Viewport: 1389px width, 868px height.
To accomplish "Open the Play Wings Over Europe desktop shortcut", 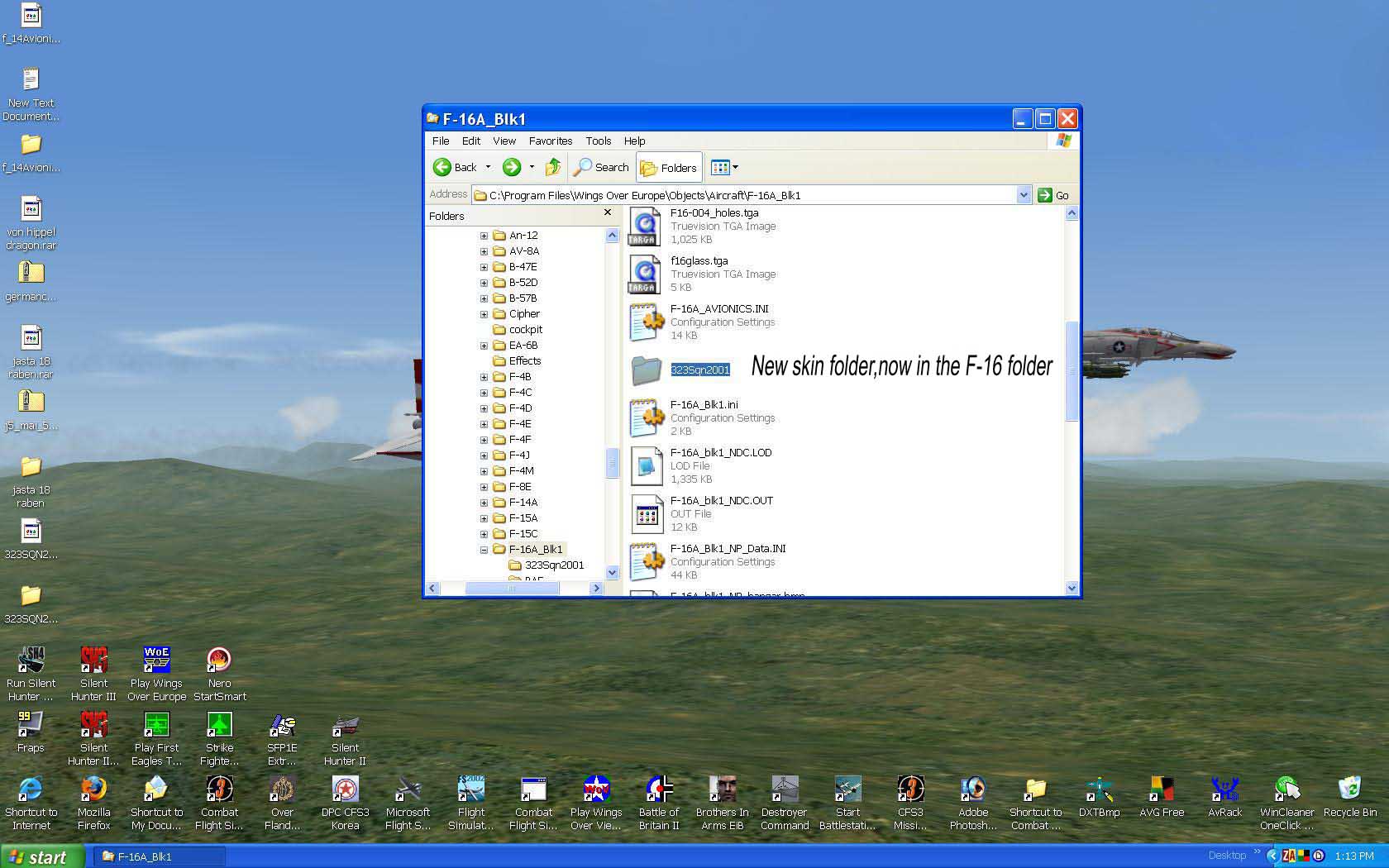I will point(156,674).
